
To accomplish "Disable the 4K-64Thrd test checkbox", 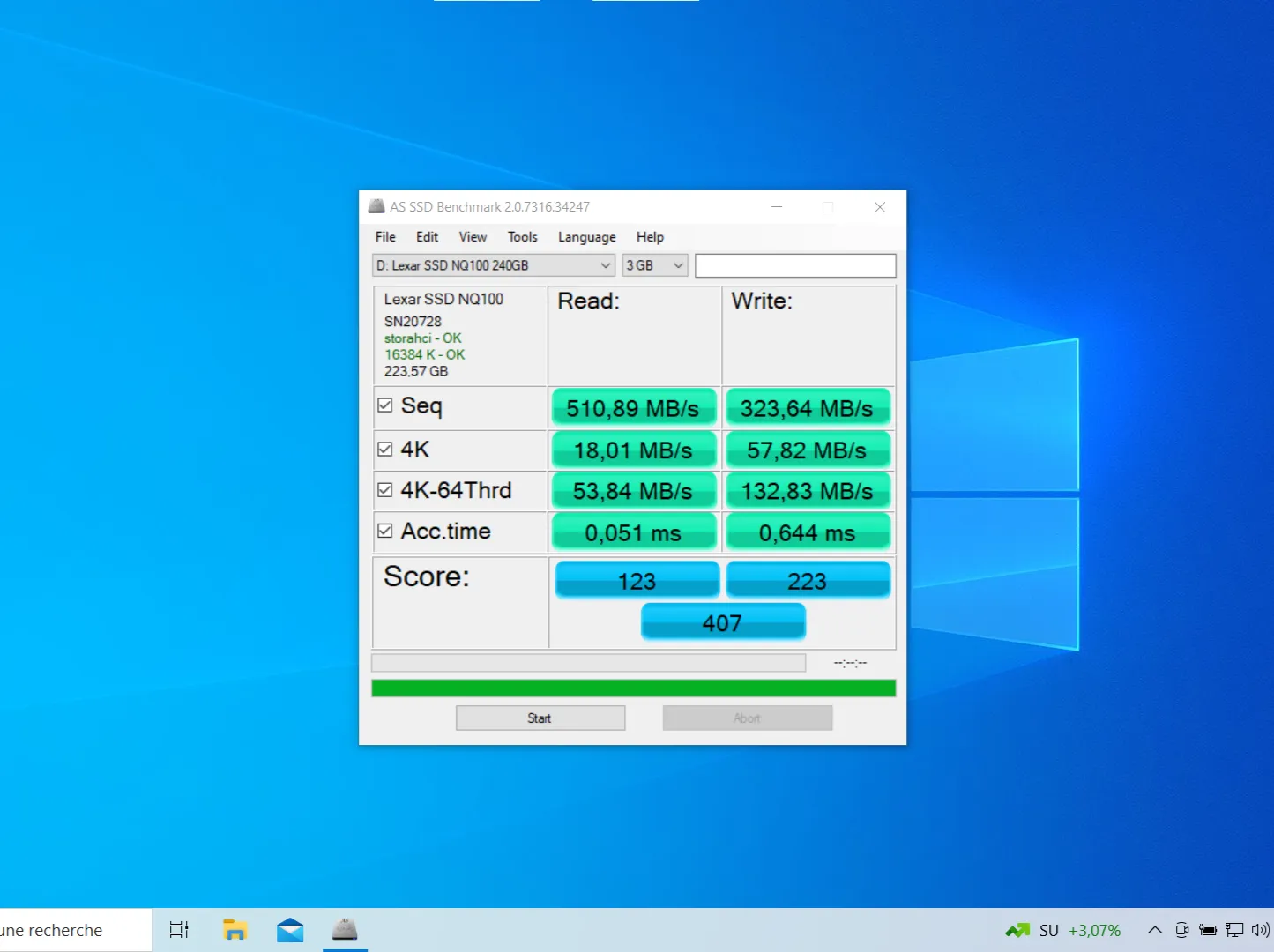I will point(385,490).
